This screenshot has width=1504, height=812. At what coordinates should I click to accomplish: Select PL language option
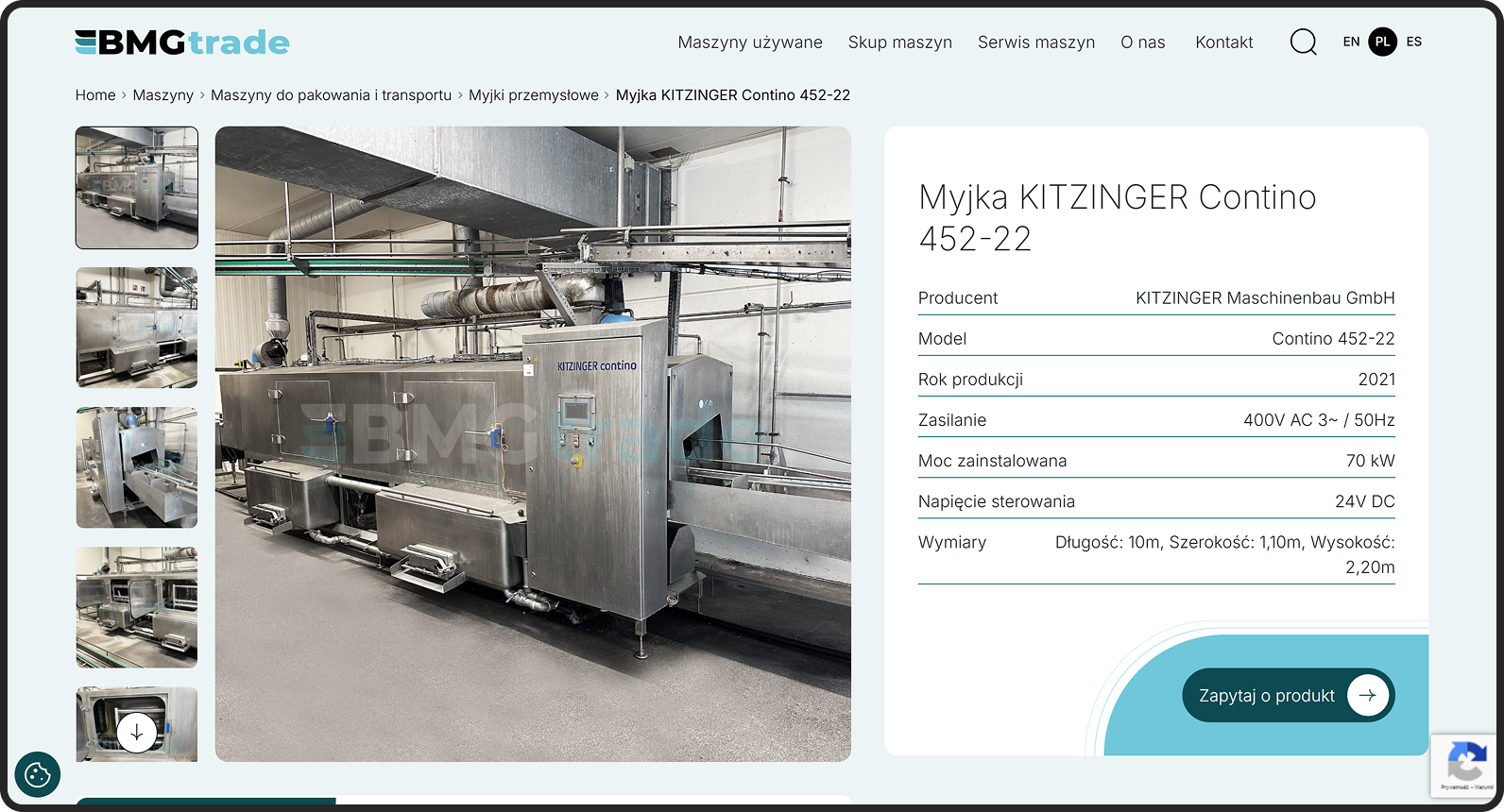coord(1383,42)
